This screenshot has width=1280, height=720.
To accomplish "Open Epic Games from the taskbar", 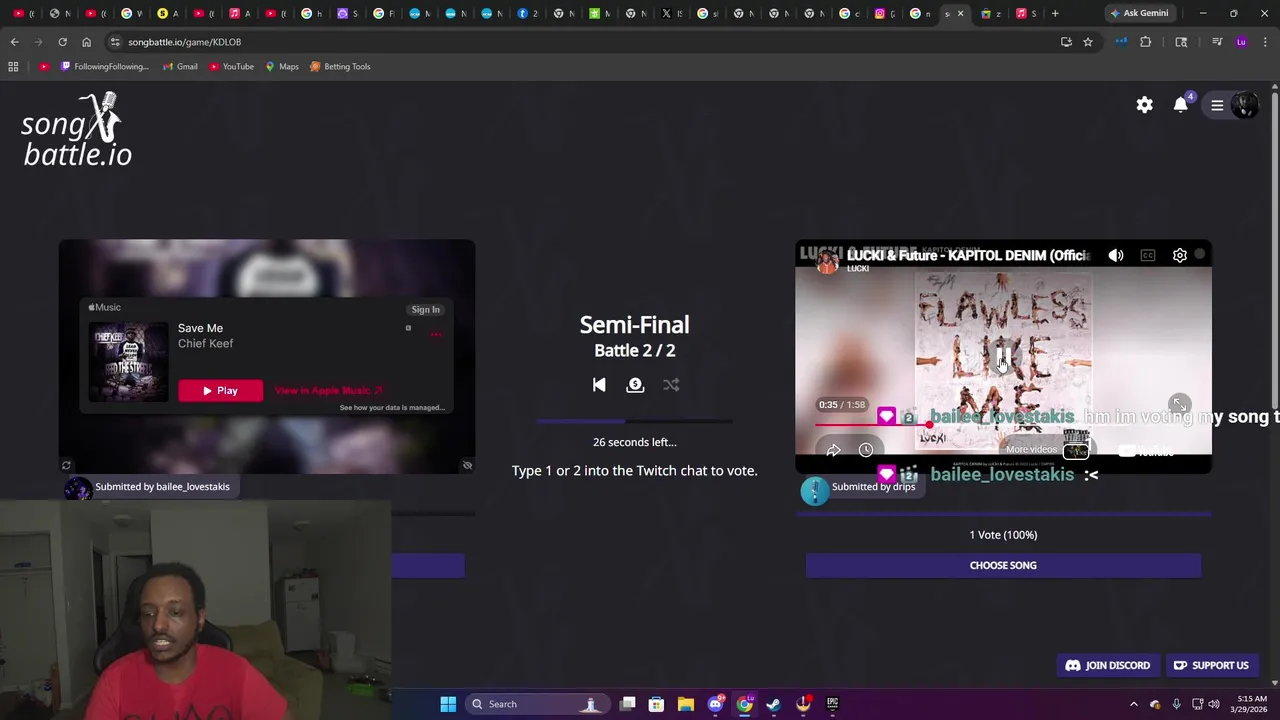I will click(x=832, y=704).
